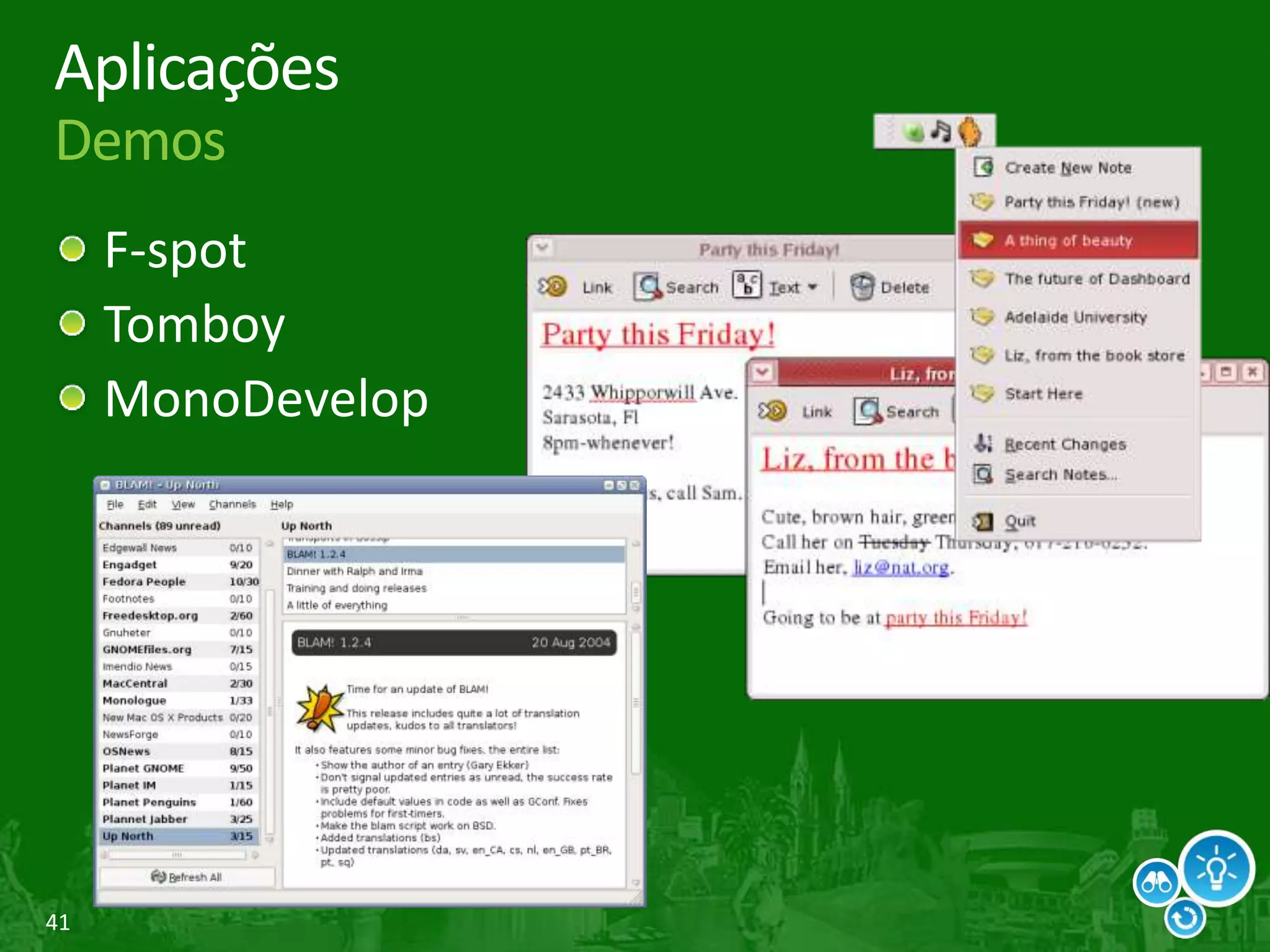Click the Refresh All button in BLAM

pyautogui.click(x=187, y=876)
